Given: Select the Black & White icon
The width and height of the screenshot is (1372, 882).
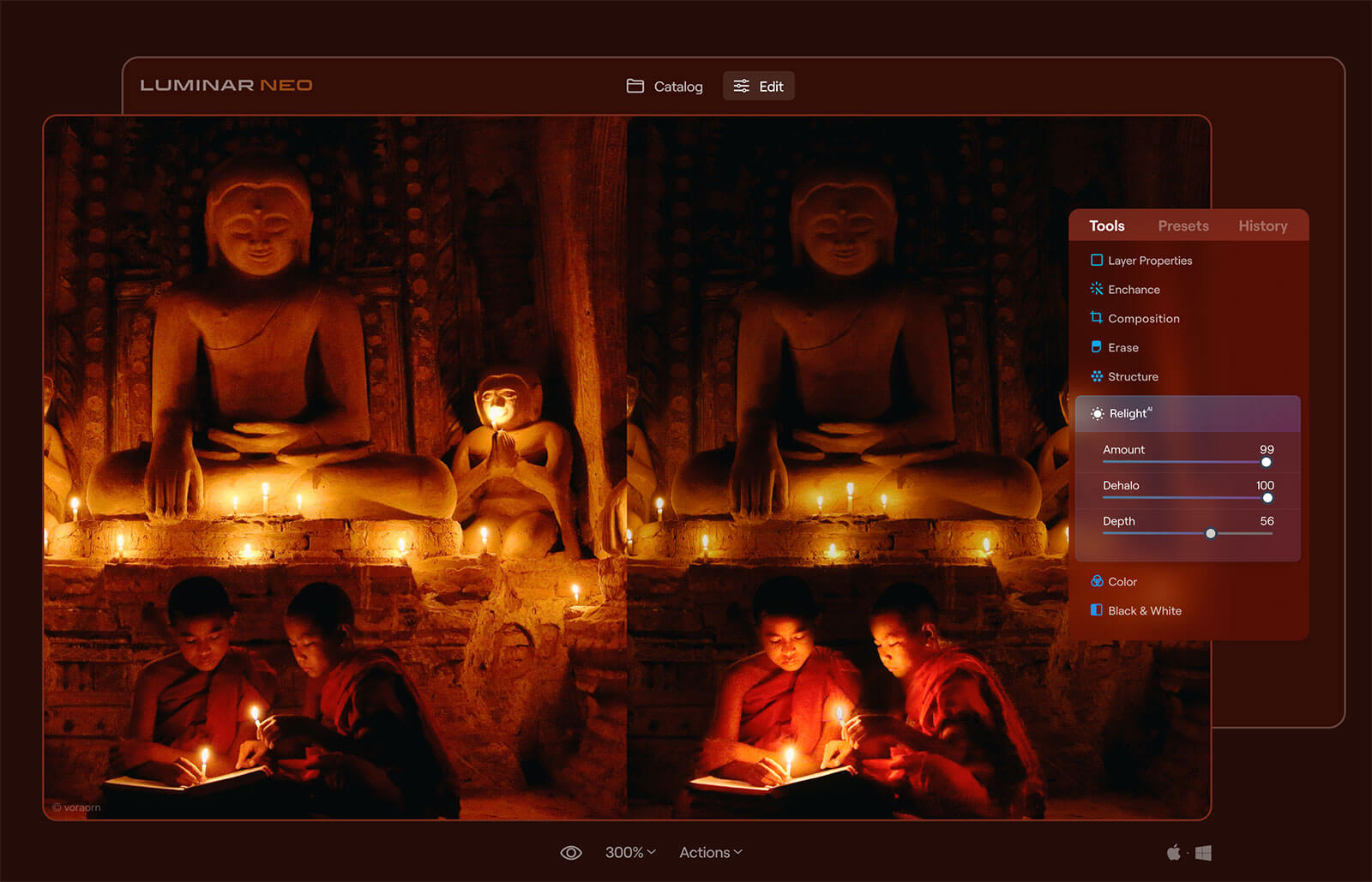Looking at the screenshot, I should (x=1096, y=610).
